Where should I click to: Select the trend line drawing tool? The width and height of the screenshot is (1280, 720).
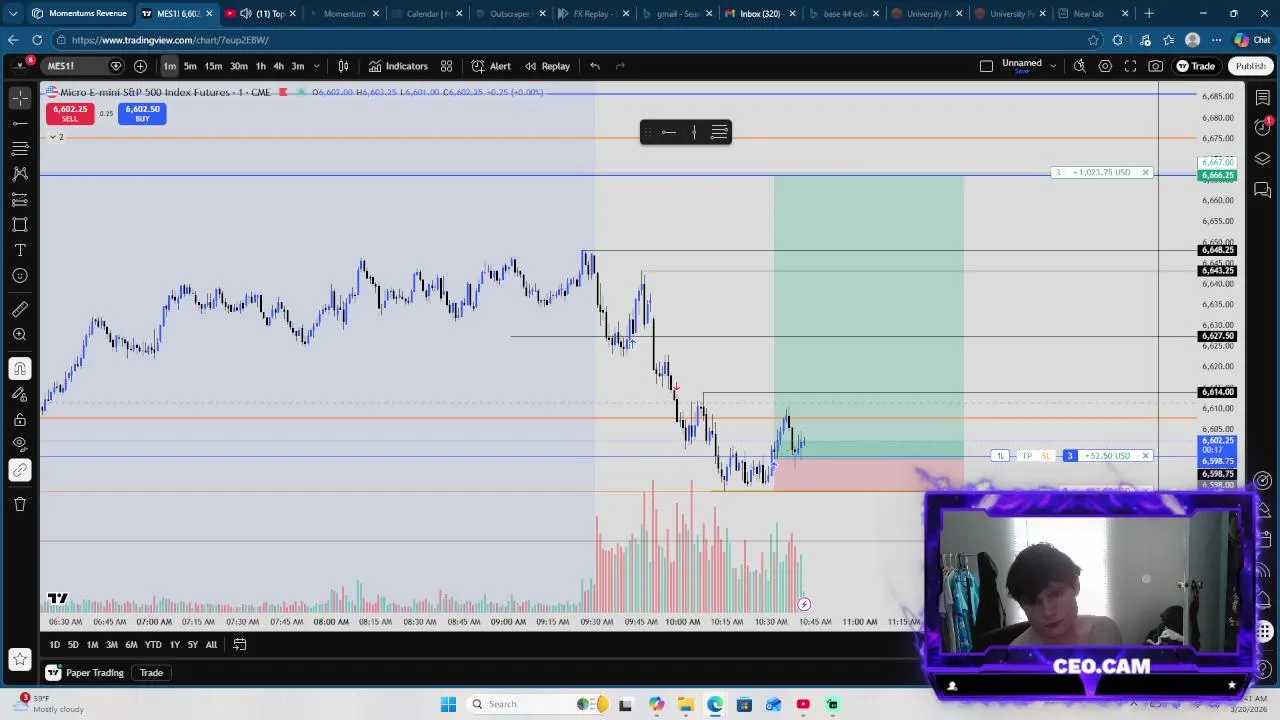pyautogui.click(x=20, y=123)
